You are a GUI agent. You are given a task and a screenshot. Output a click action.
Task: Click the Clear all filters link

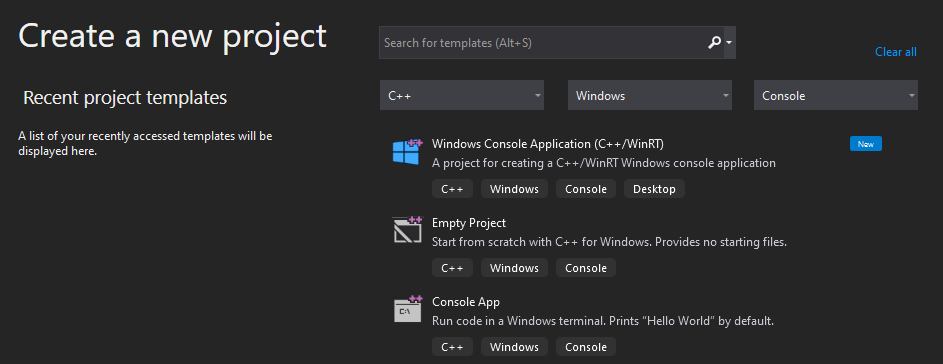(x=895, y=52)
